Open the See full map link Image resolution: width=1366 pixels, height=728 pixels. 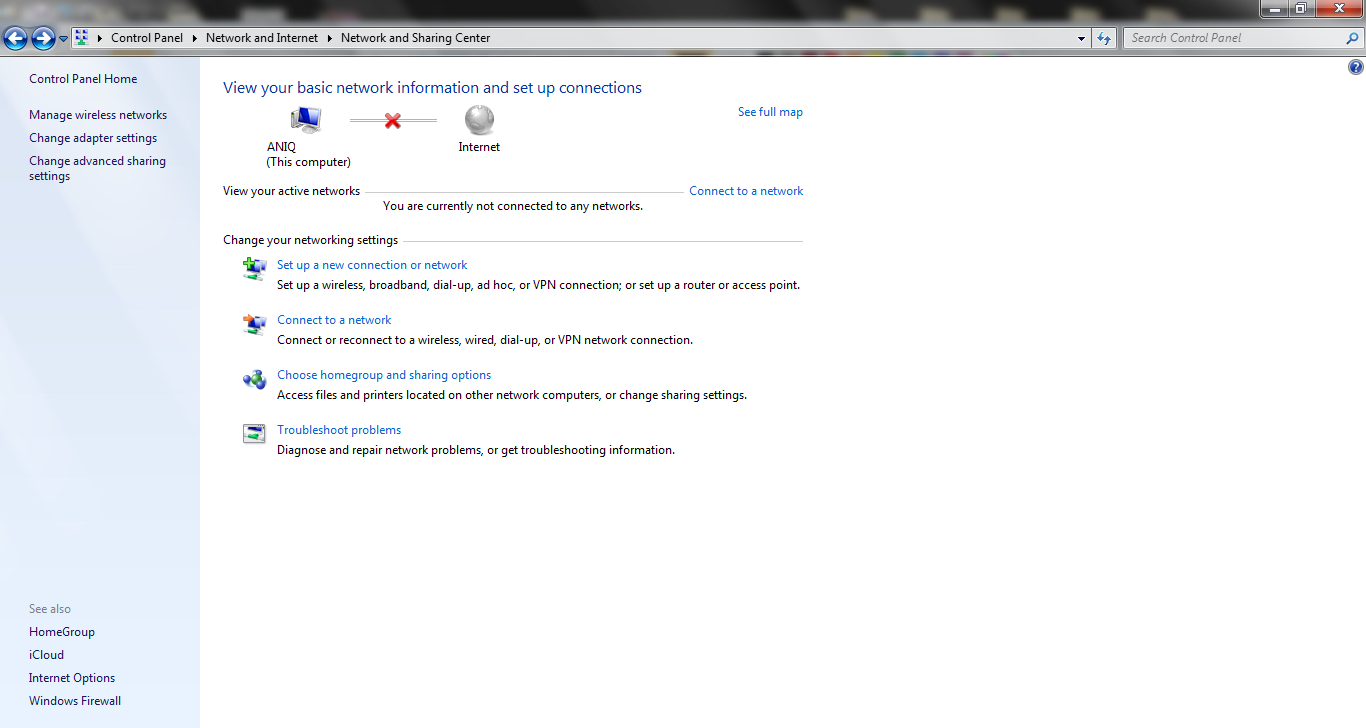[x=770, y=112]
